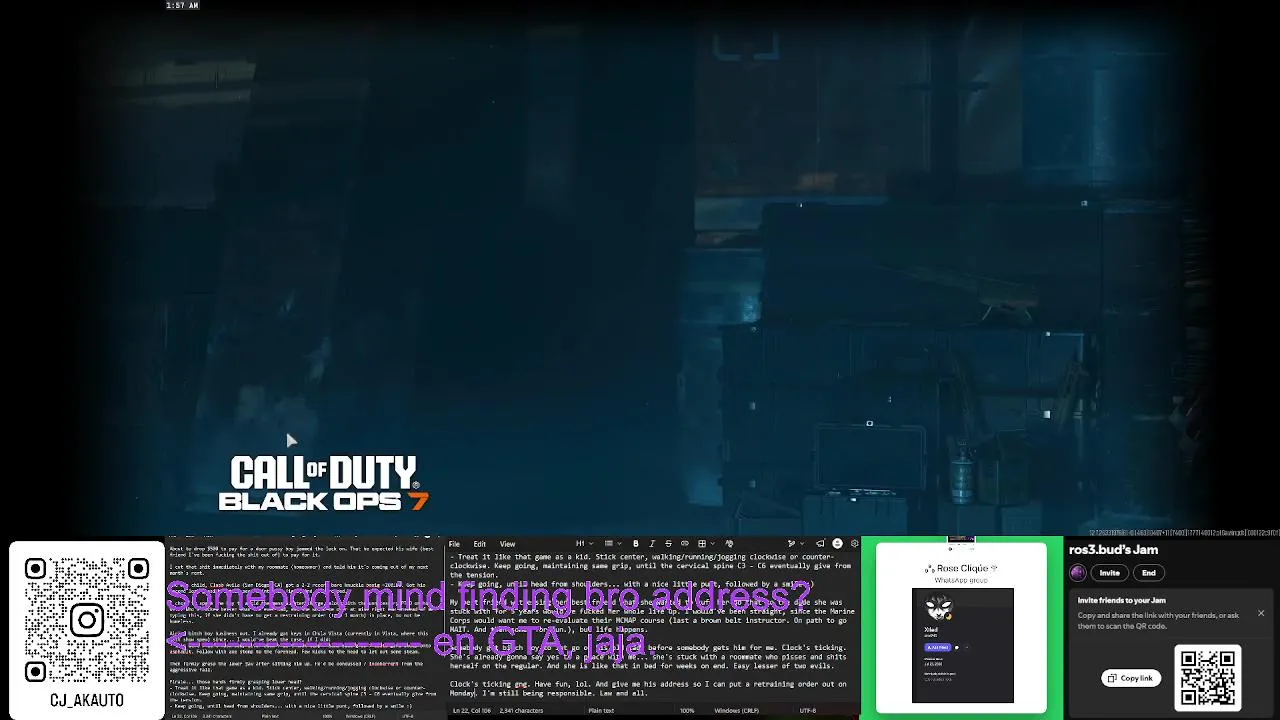Screen dimensions: 1280x720
Task: Open the H1 heading style dropdown
Action: pyautogui.click(x=585, y=544)
